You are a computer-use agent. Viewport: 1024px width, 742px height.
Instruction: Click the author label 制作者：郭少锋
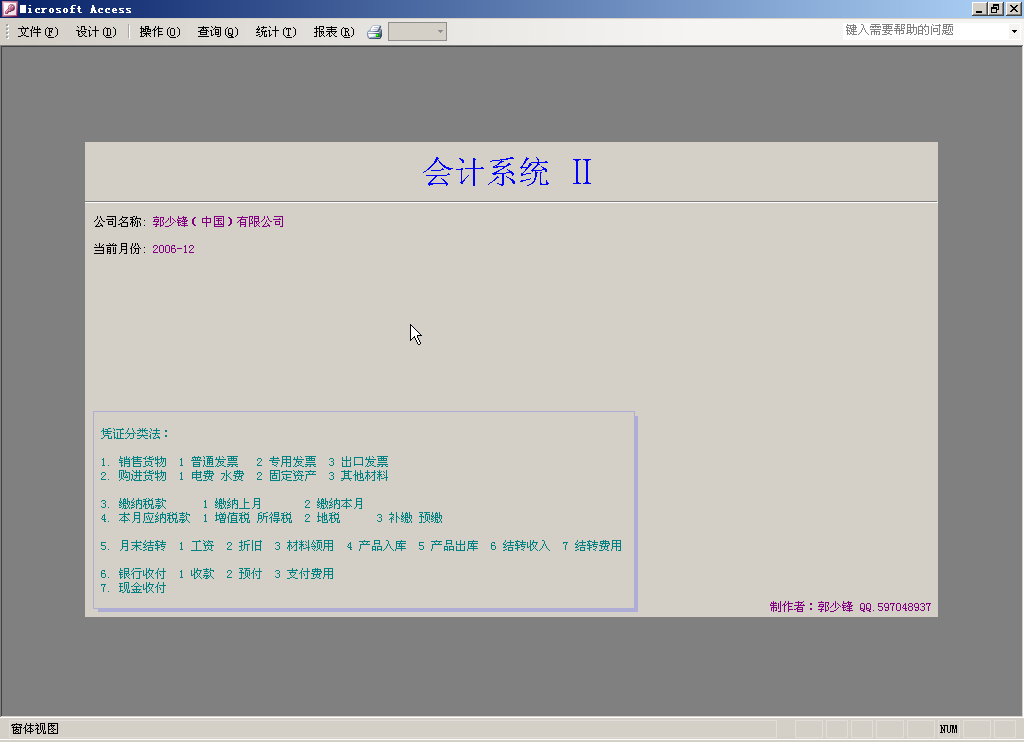click(811, 607)
